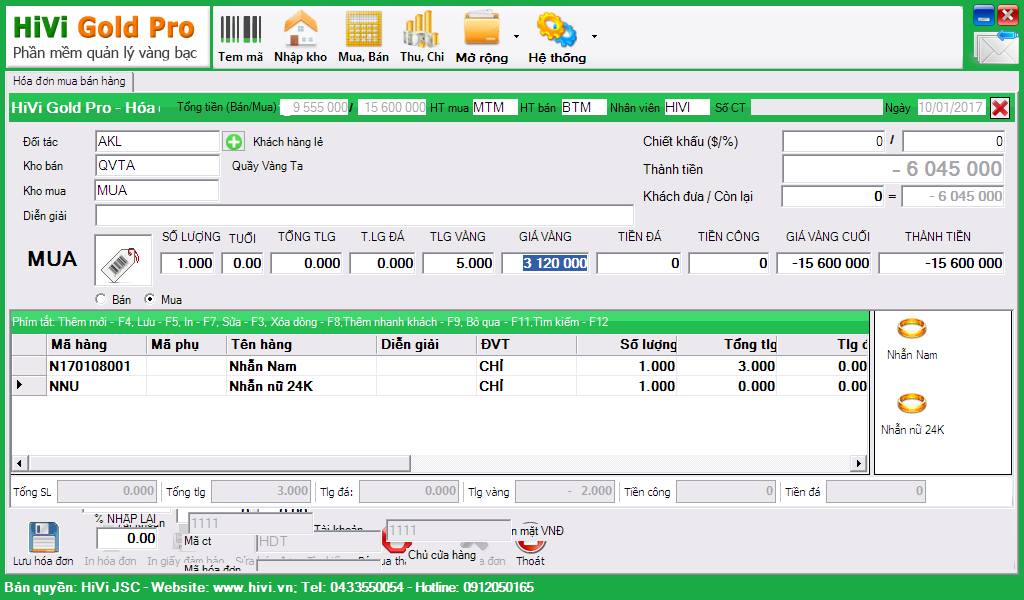
Task: Open the Tem mã barcode tool
Action: coord(240,38)
